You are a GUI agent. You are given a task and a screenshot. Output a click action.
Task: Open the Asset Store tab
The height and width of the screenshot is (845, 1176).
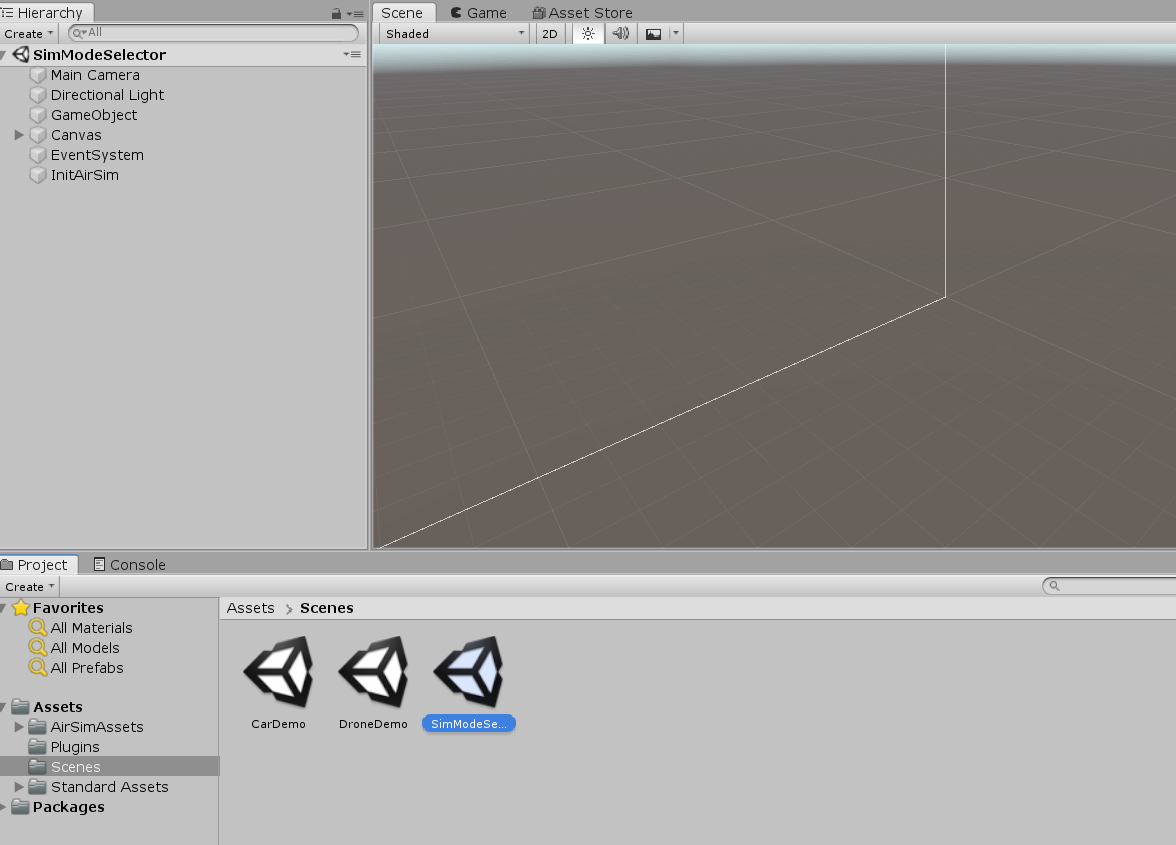click(x=582, y=12)
